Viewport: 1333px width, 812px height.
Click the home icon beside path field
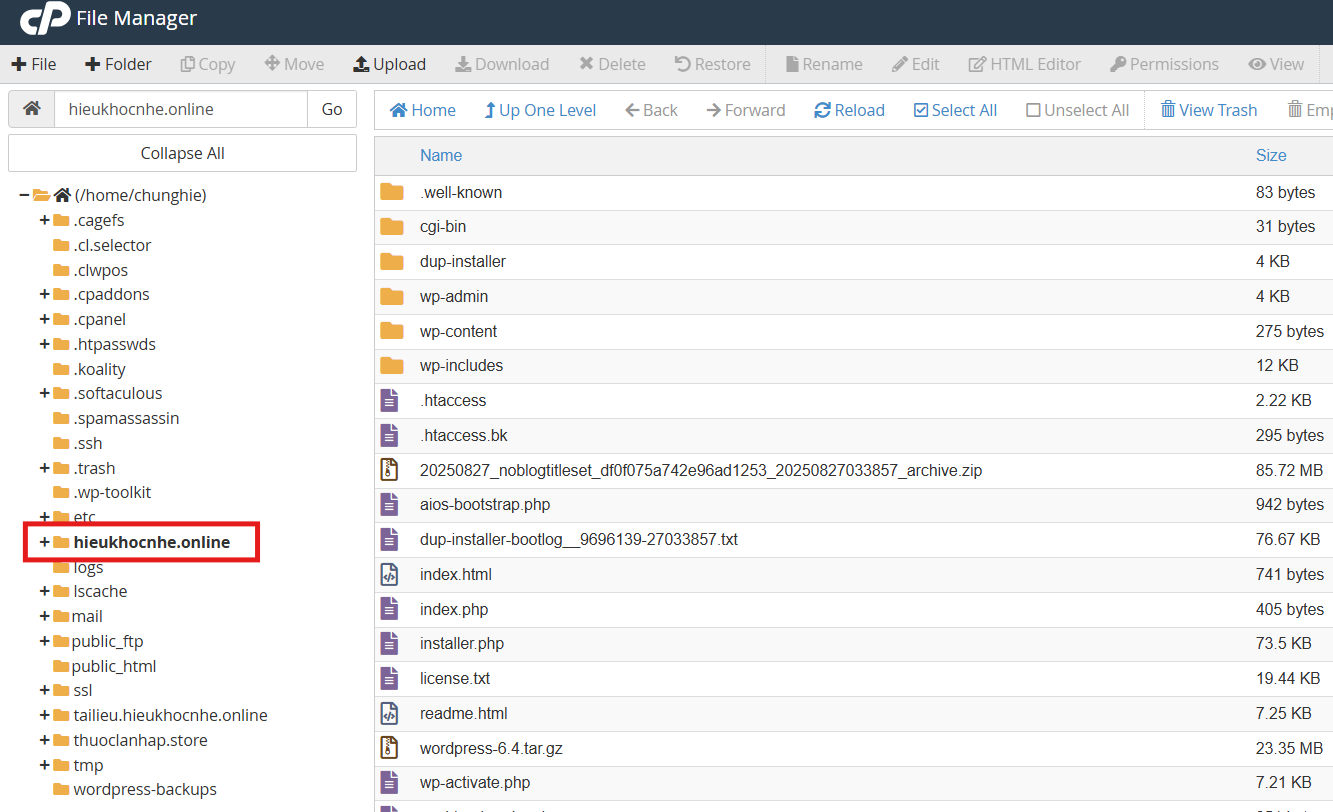(32, 109)
